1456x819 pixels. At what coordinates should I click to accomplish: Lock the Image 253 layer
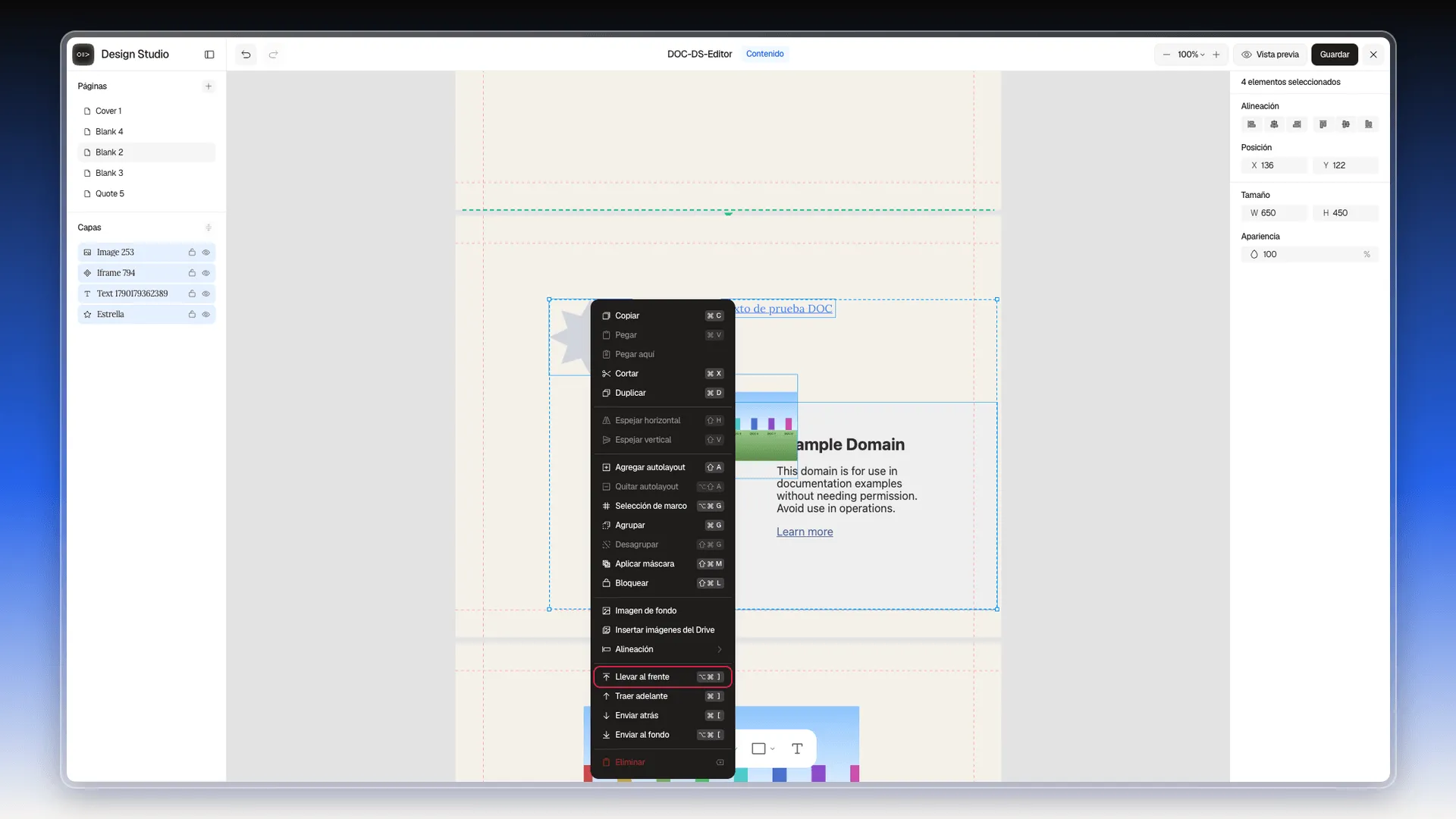[x=192, y=253]
